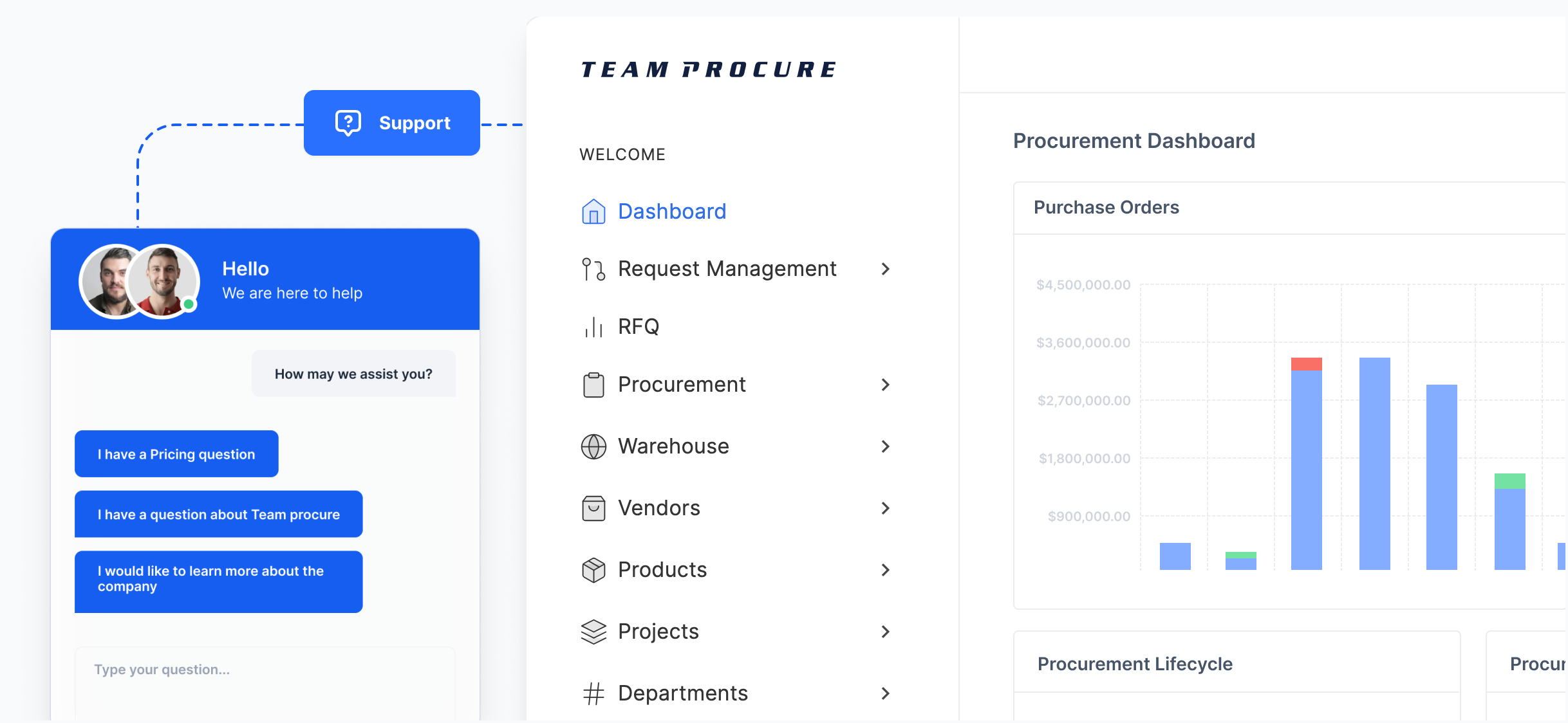Image resolution: width=1568 pixels, height=723 pixels.
Task: Select the Dashboard home icon
Action: point(593,211)
